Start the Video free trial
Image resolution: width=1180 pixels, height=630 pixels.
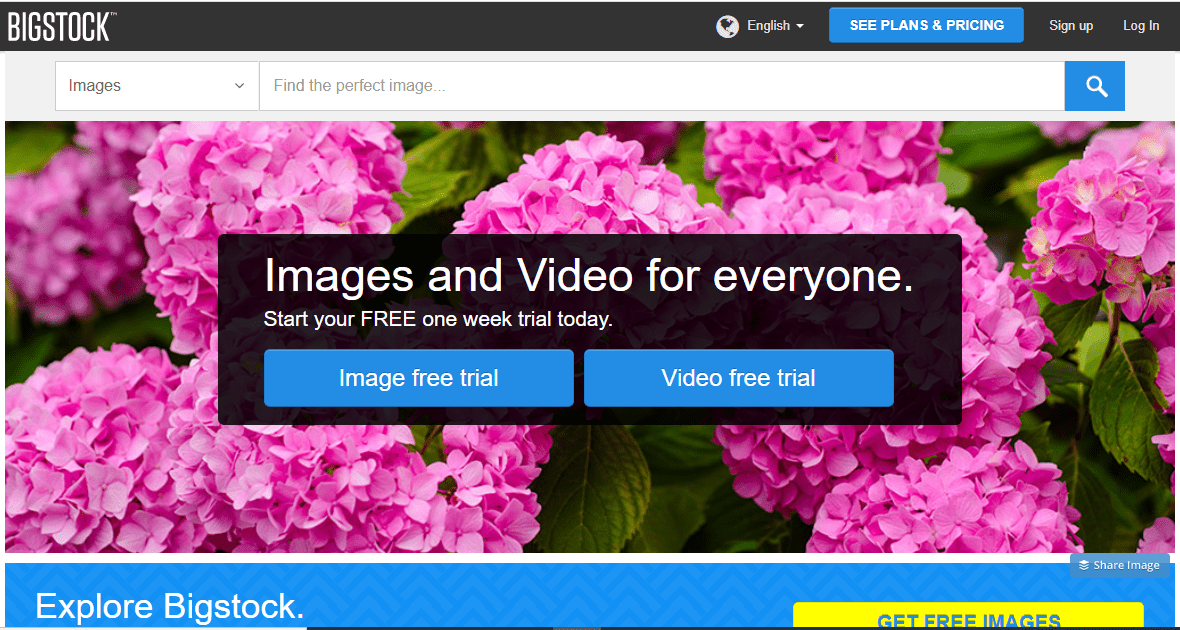pos(739,378)
